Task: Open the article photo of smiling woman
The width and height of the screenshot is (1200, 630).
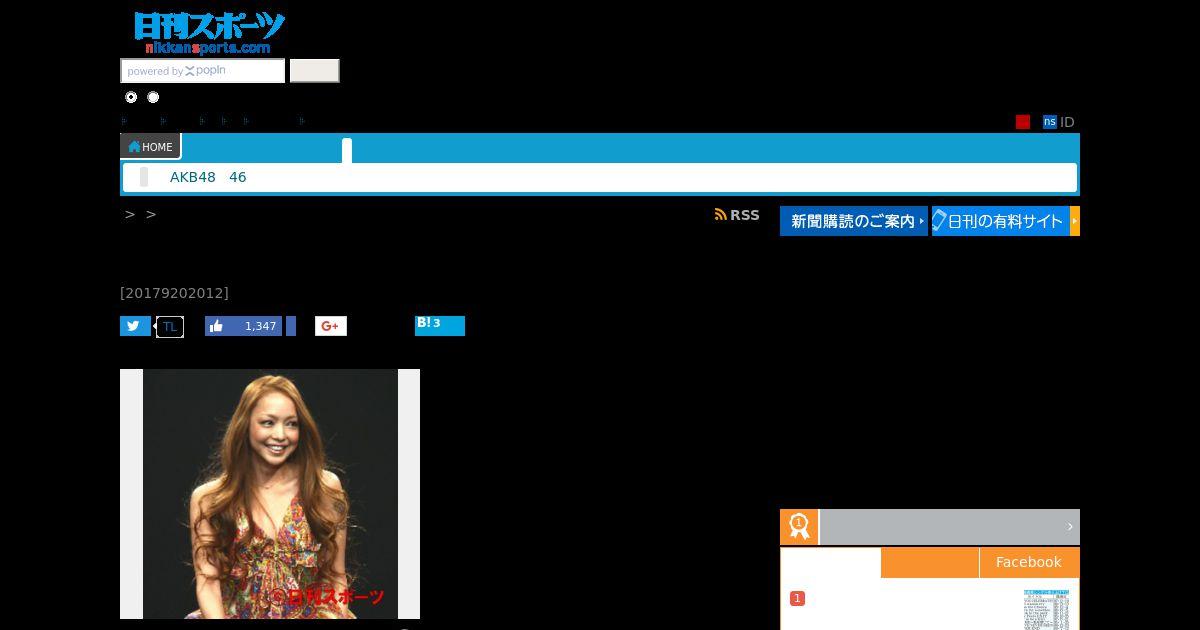Action: pos(270,494)
